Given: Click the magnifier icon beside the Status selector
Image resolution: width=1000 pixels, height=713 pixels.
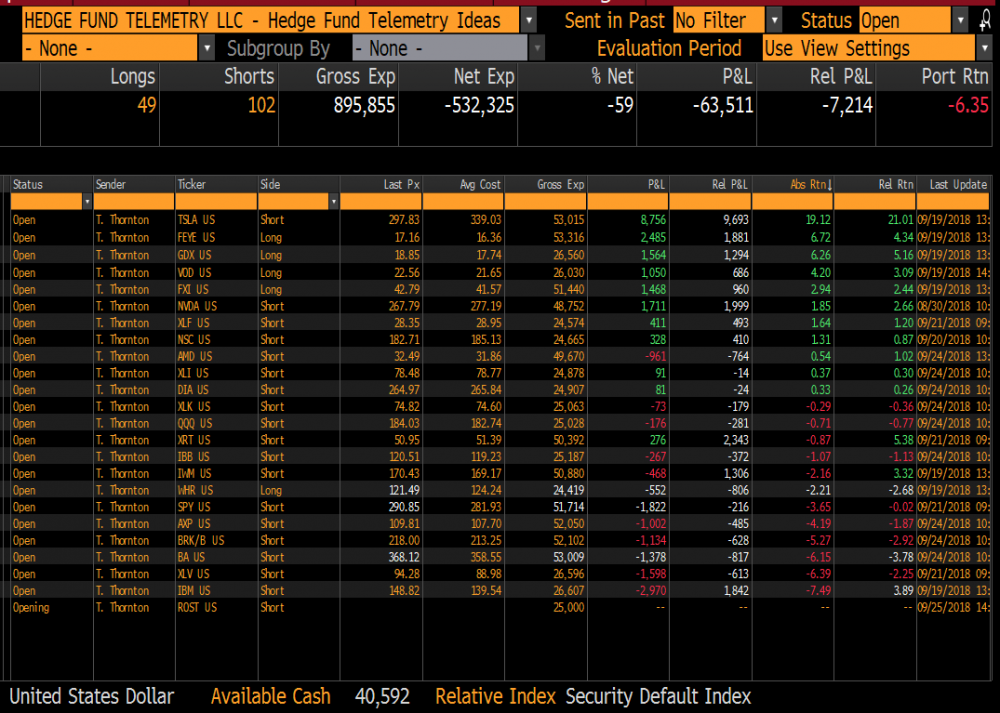Looking at the screenshot, I should click(x=987, y=20).
